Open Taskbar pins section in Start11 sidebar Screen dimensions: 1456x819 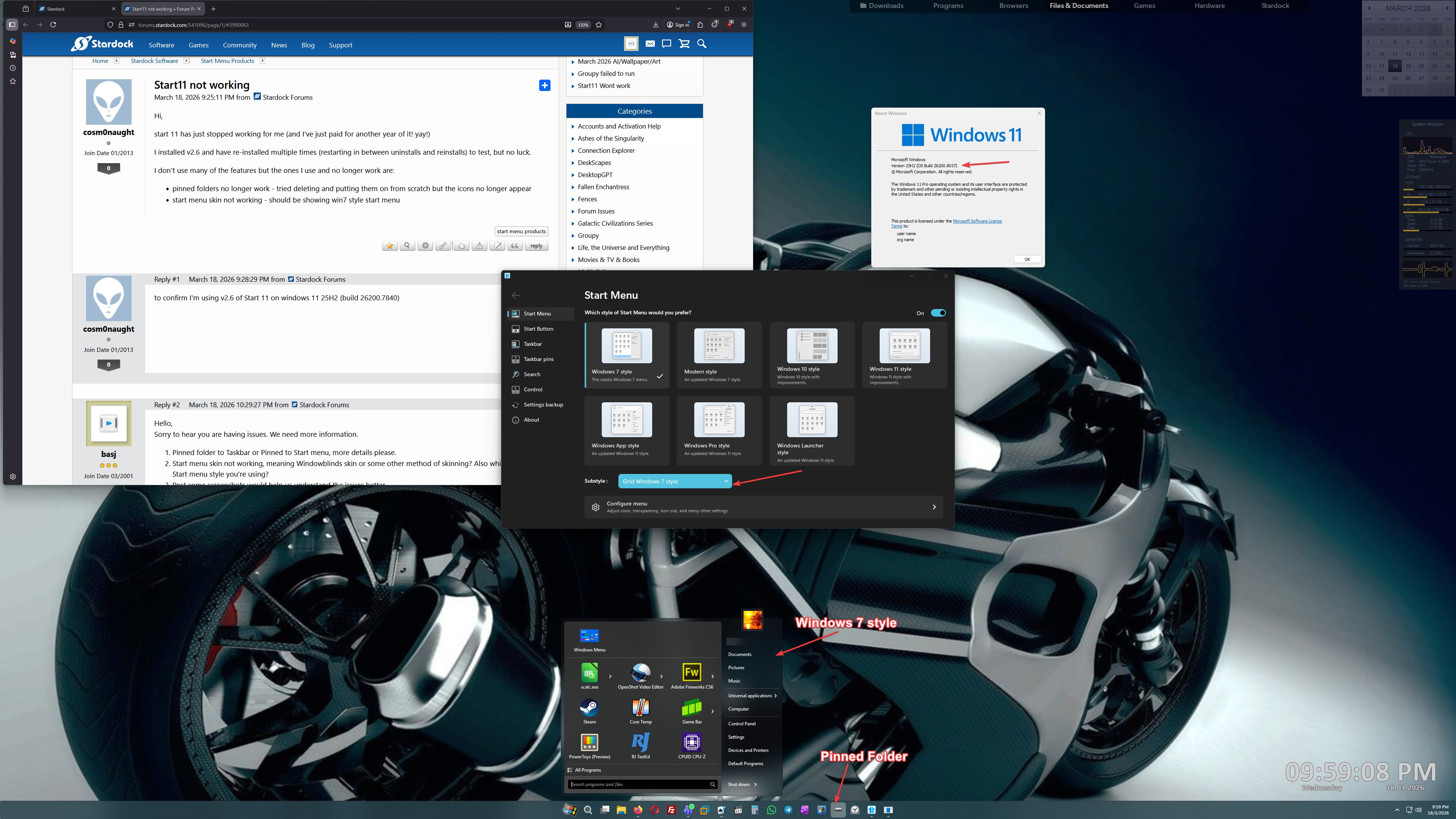[538, 359]
